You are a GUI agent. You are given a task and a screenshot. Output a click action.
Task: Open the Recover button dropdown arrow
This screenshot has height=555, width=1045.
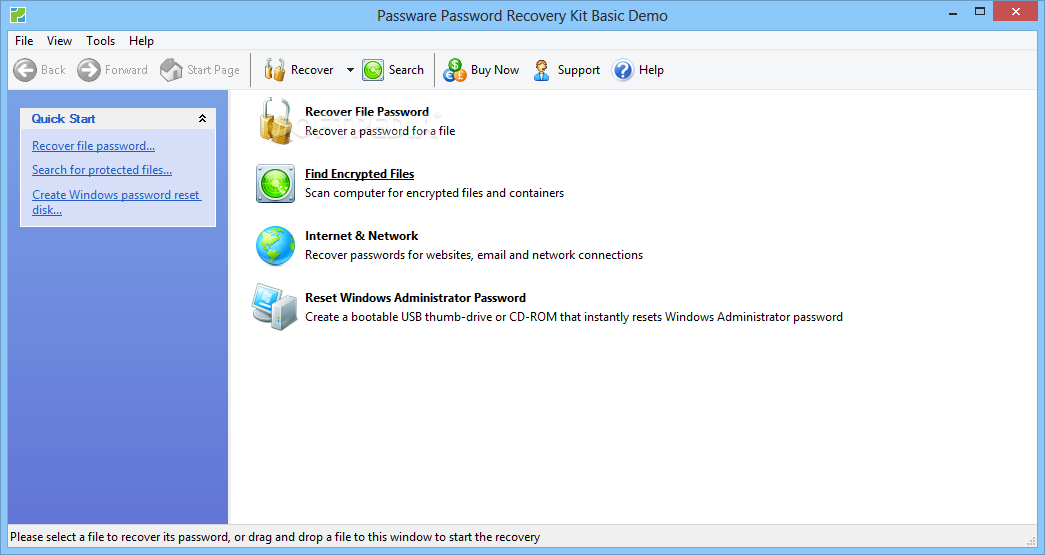tap(350, 70)
